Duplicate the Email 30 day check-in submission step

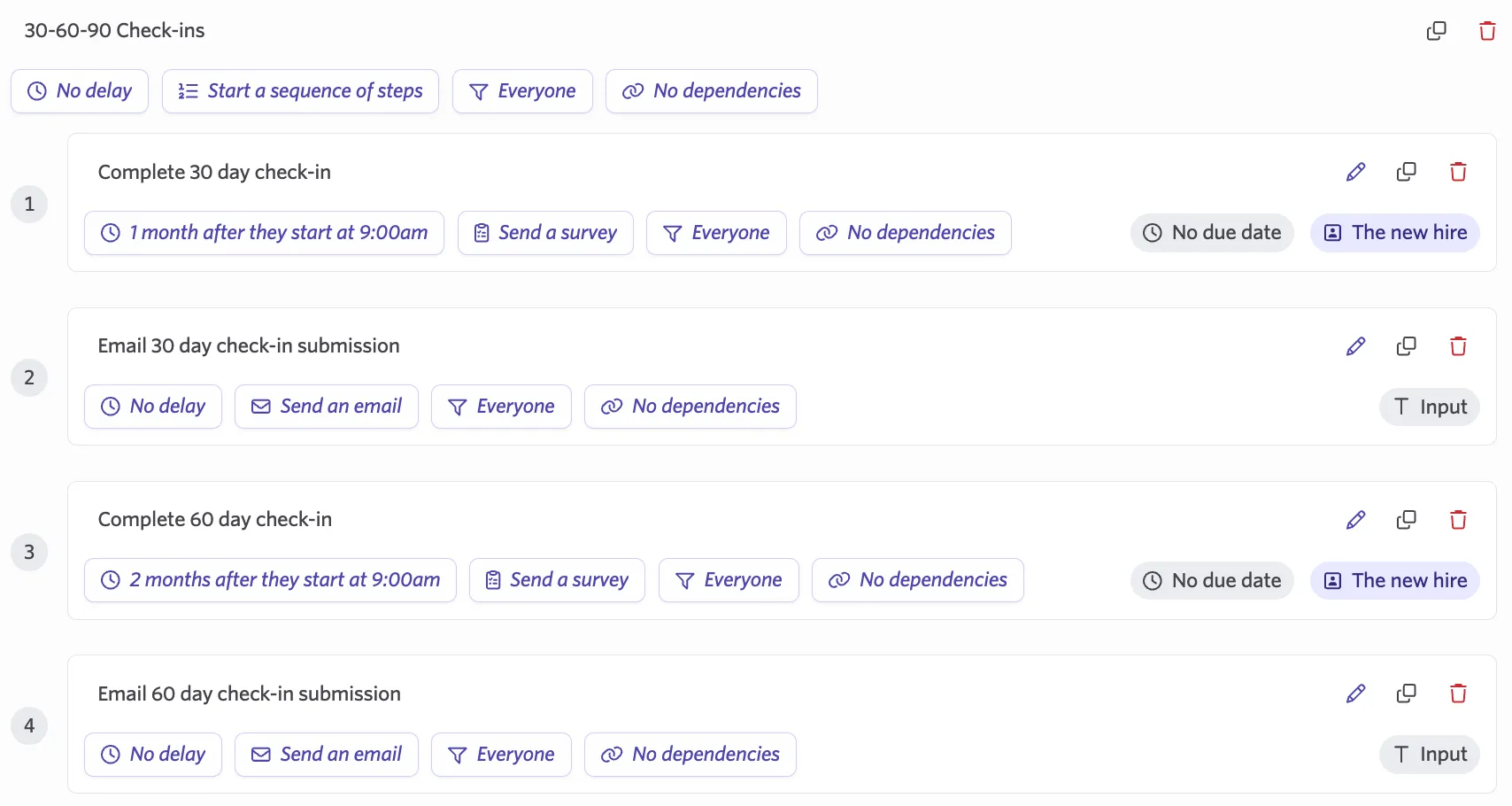click(x=1406, y=346)
